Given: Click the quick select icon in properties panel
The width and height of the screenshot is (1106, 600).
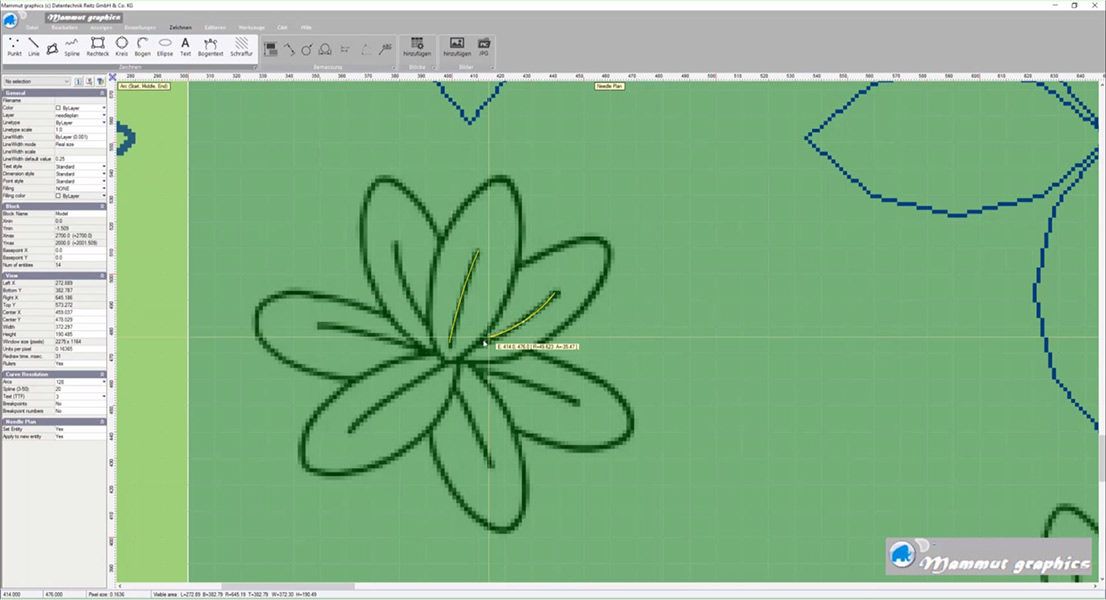Looking at the screenshot, I should [x=90, y=81].
